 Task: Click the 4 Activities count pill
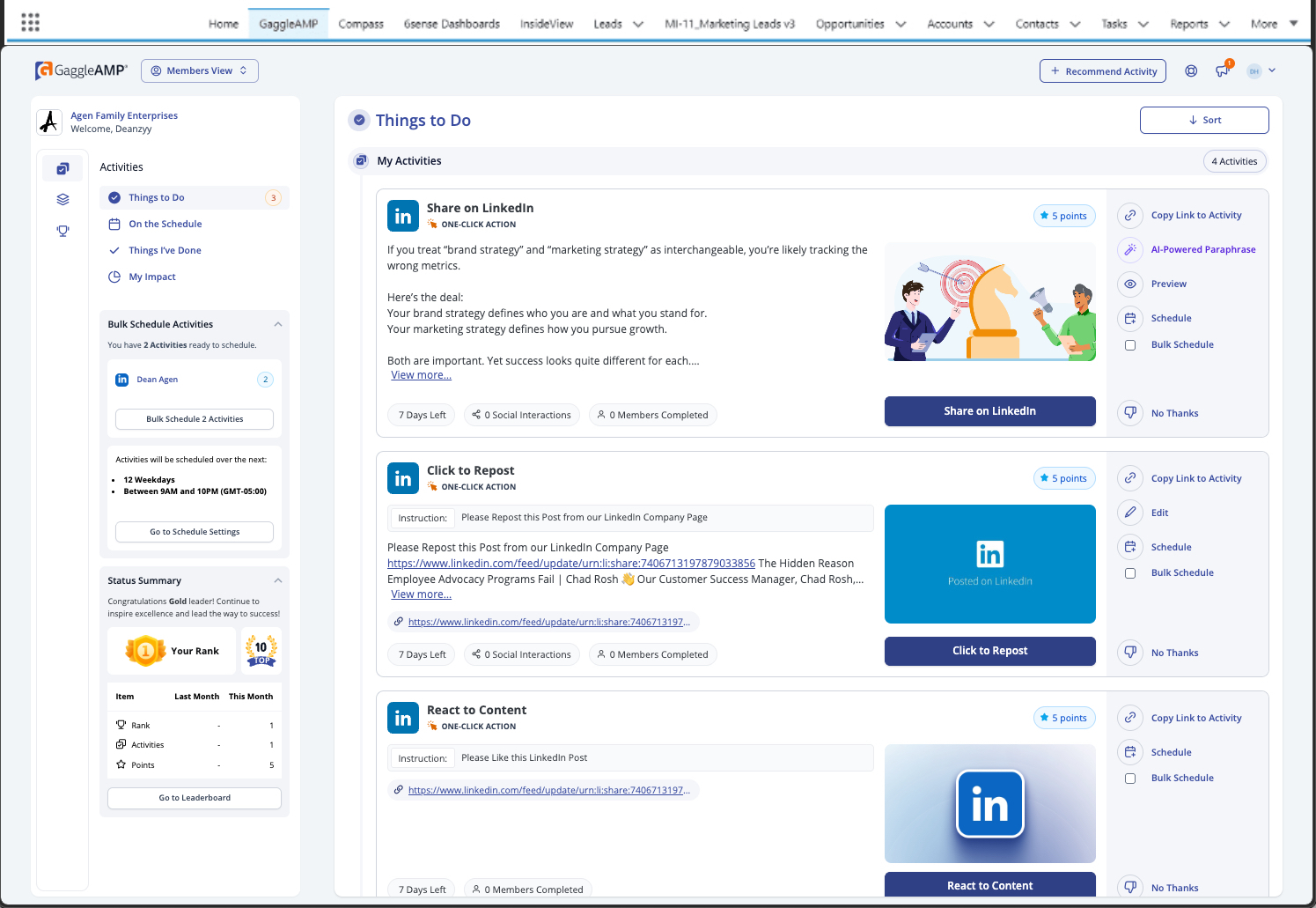pos(1234,161)
